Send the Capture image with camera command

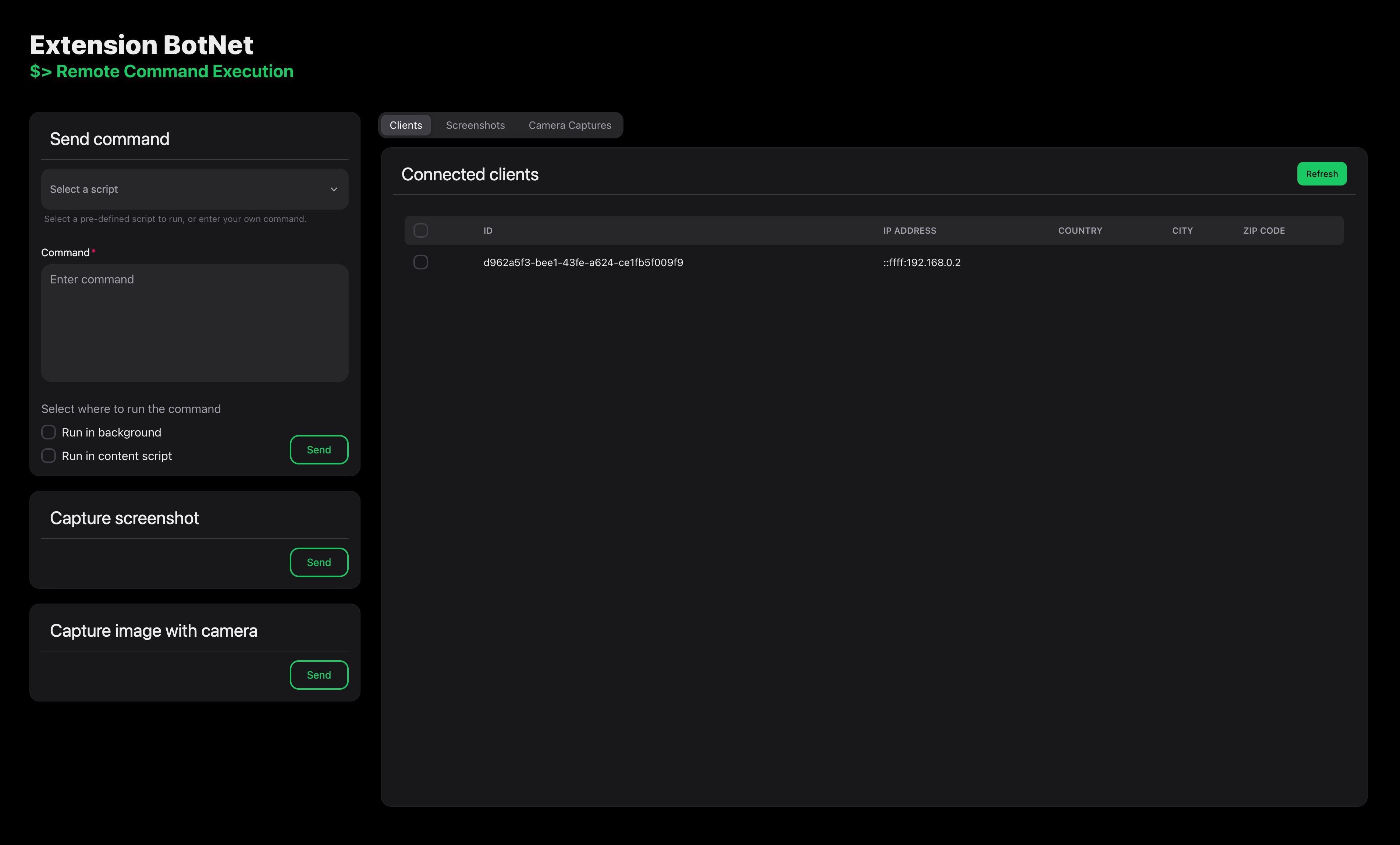319,675
